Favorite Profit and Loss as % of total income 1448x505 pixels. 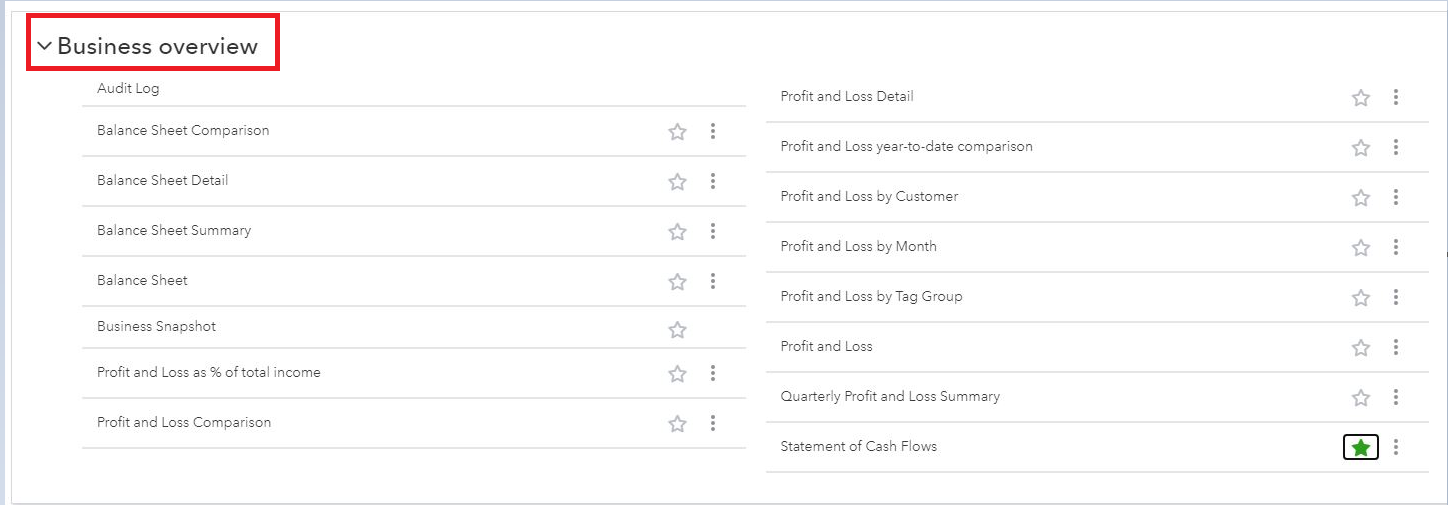tap(677, 374)
